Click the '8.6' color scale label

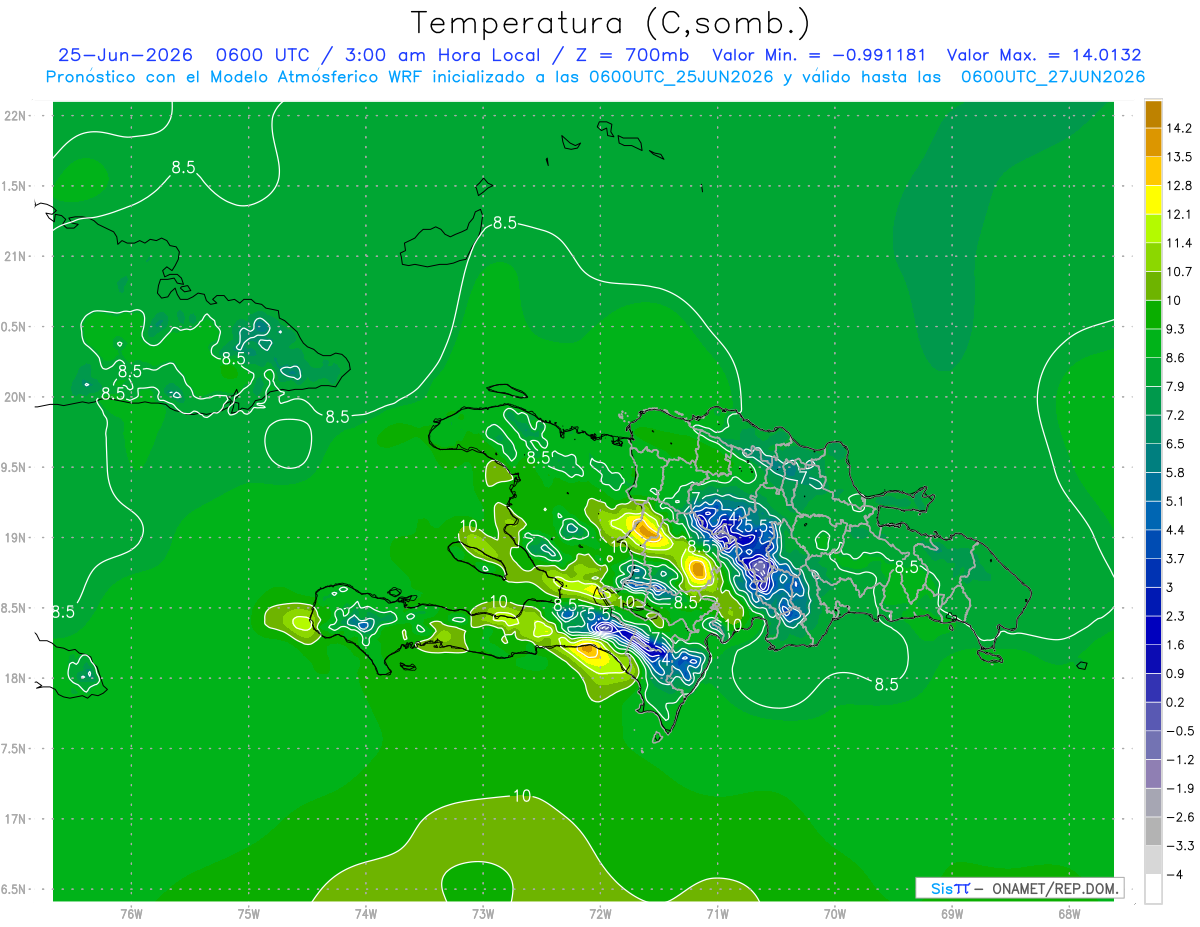(1174, 358)
